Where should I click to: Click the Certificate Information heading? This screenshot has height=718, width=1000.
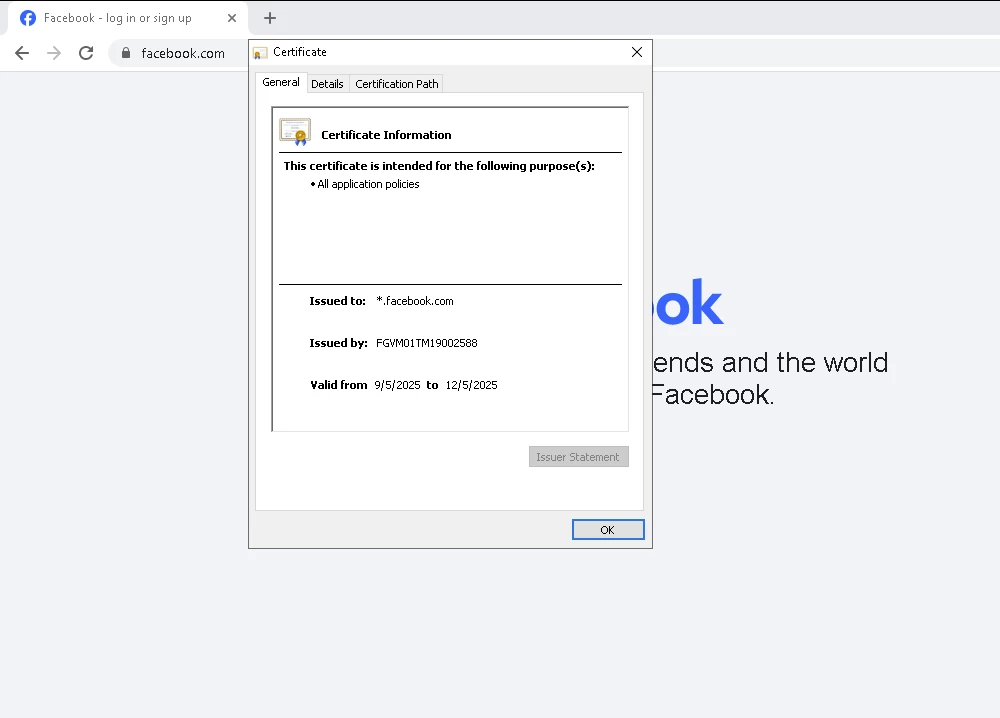click(386, 135)
